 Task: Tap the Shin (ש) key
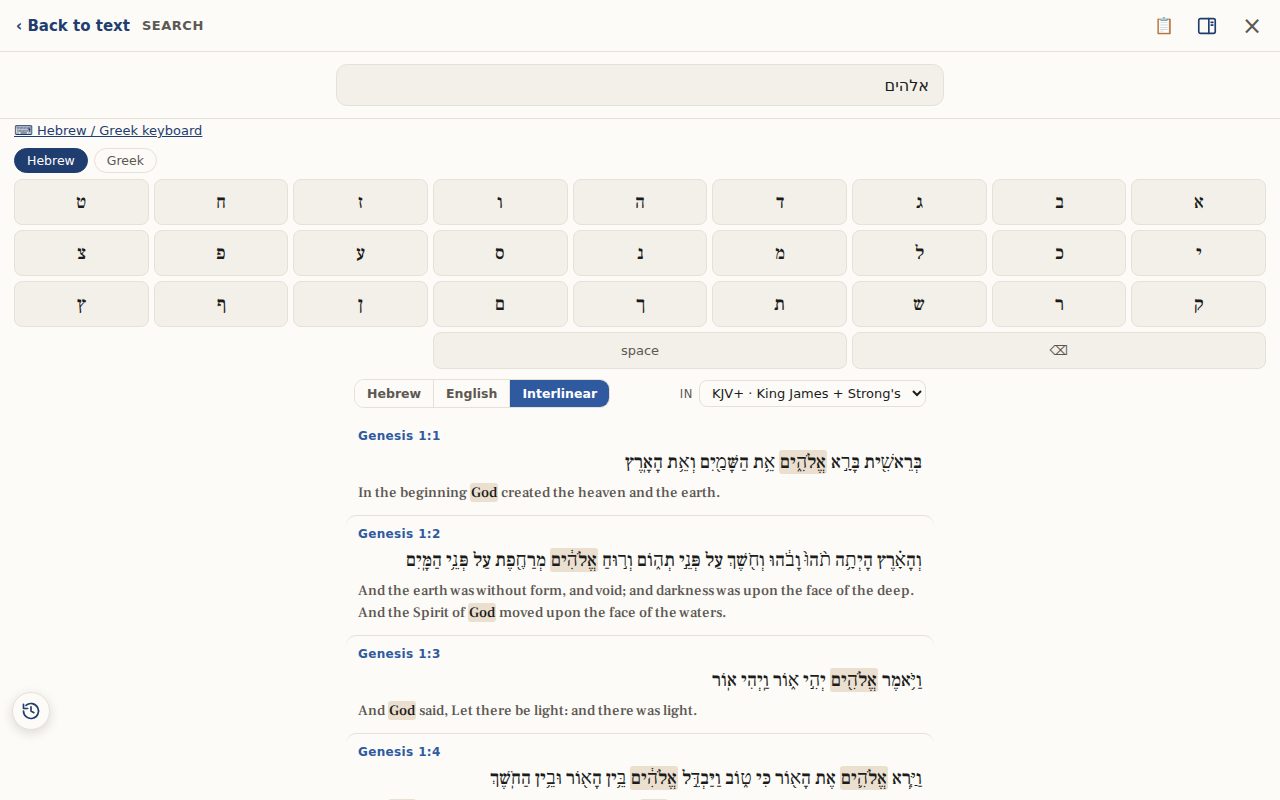click(x=919, y=304)
